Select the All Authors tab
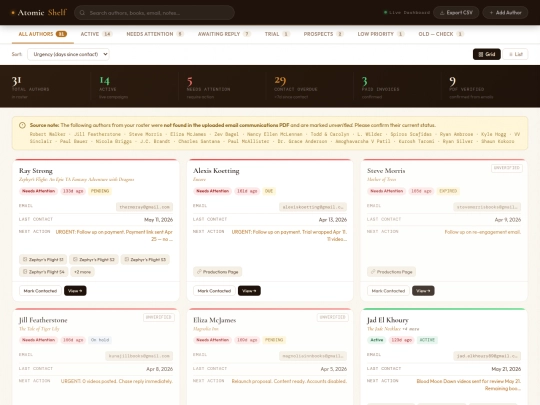The height and width of the screenshot is (405, 540). [43, 34]
